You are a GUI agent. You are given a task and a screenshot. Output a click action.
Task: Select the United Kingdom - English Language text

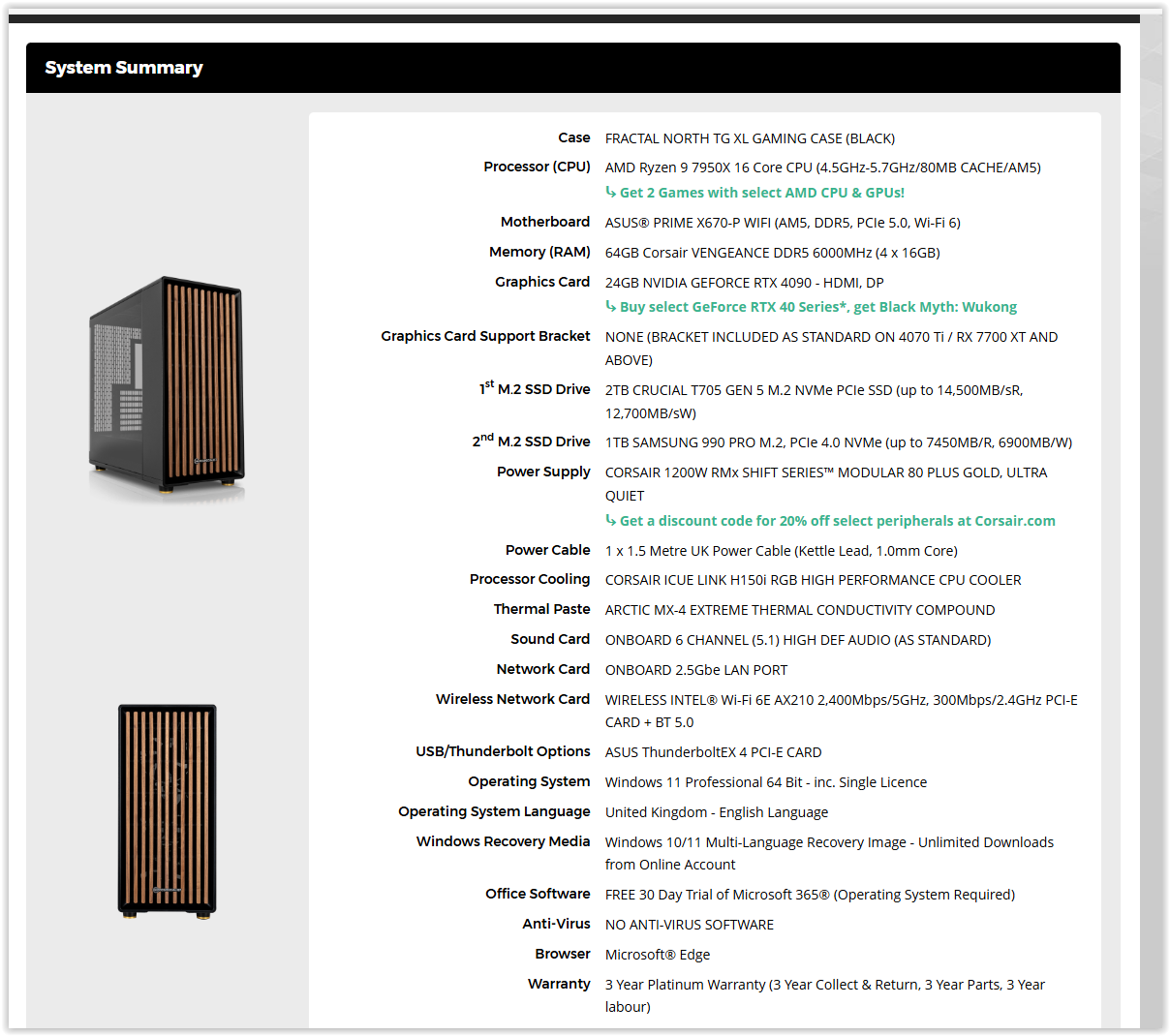click(x=717, y=812)
